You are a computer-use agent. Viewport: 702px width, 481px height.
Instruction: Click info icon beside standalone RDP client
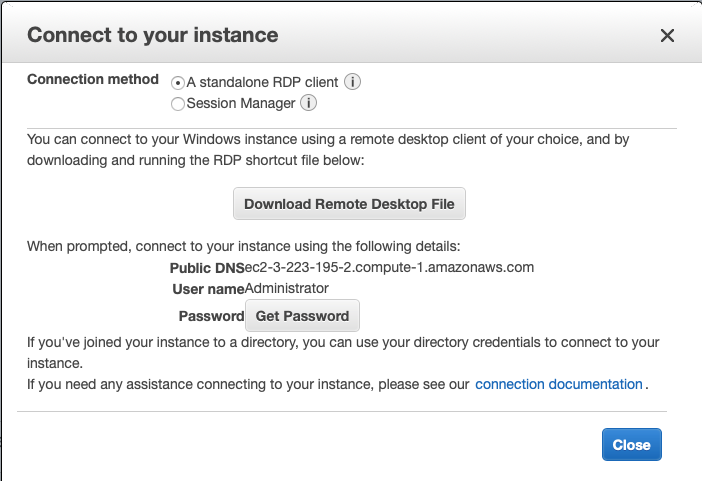coord(353,82)
